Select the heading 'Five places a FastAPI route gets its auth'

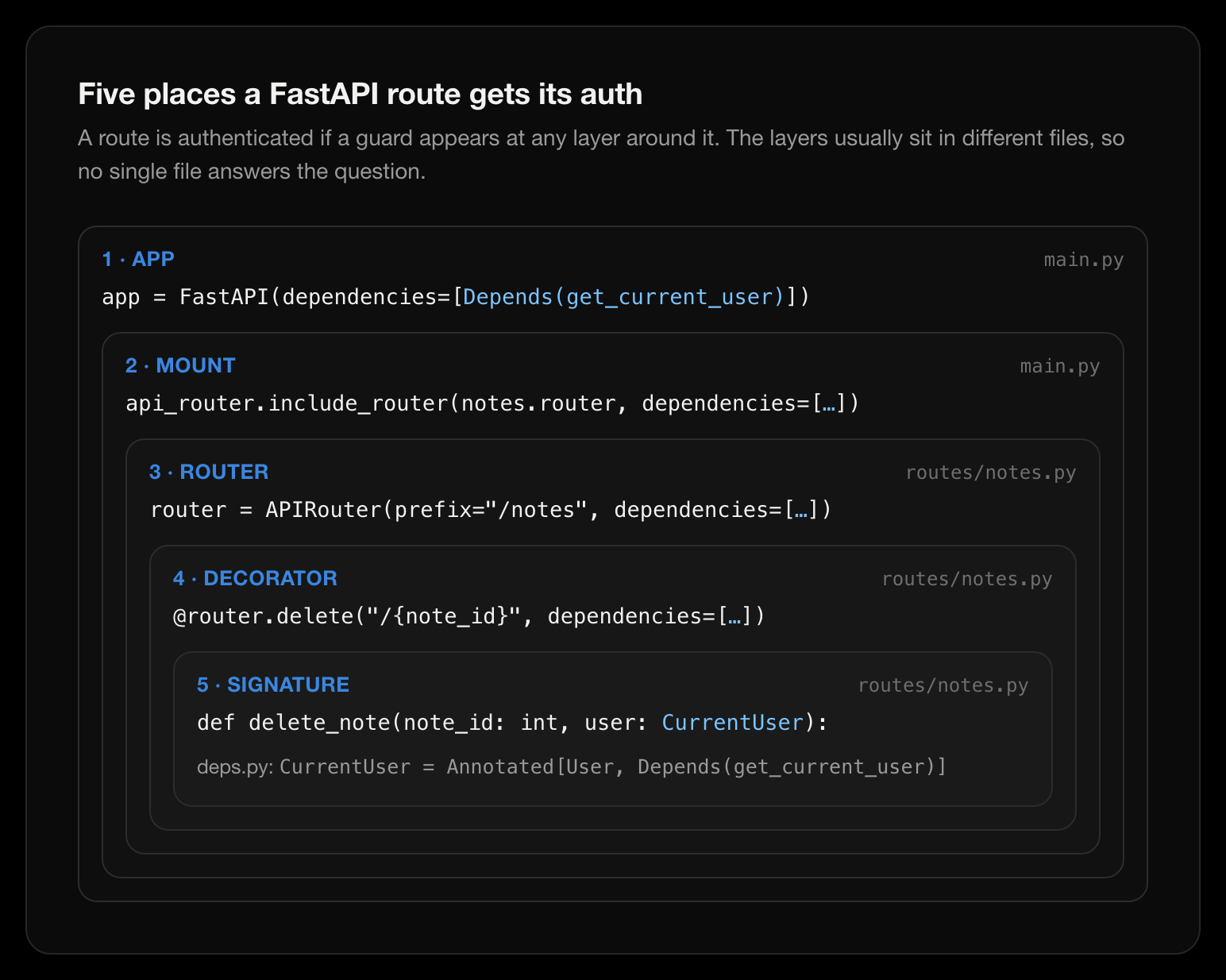click(360, 94)
